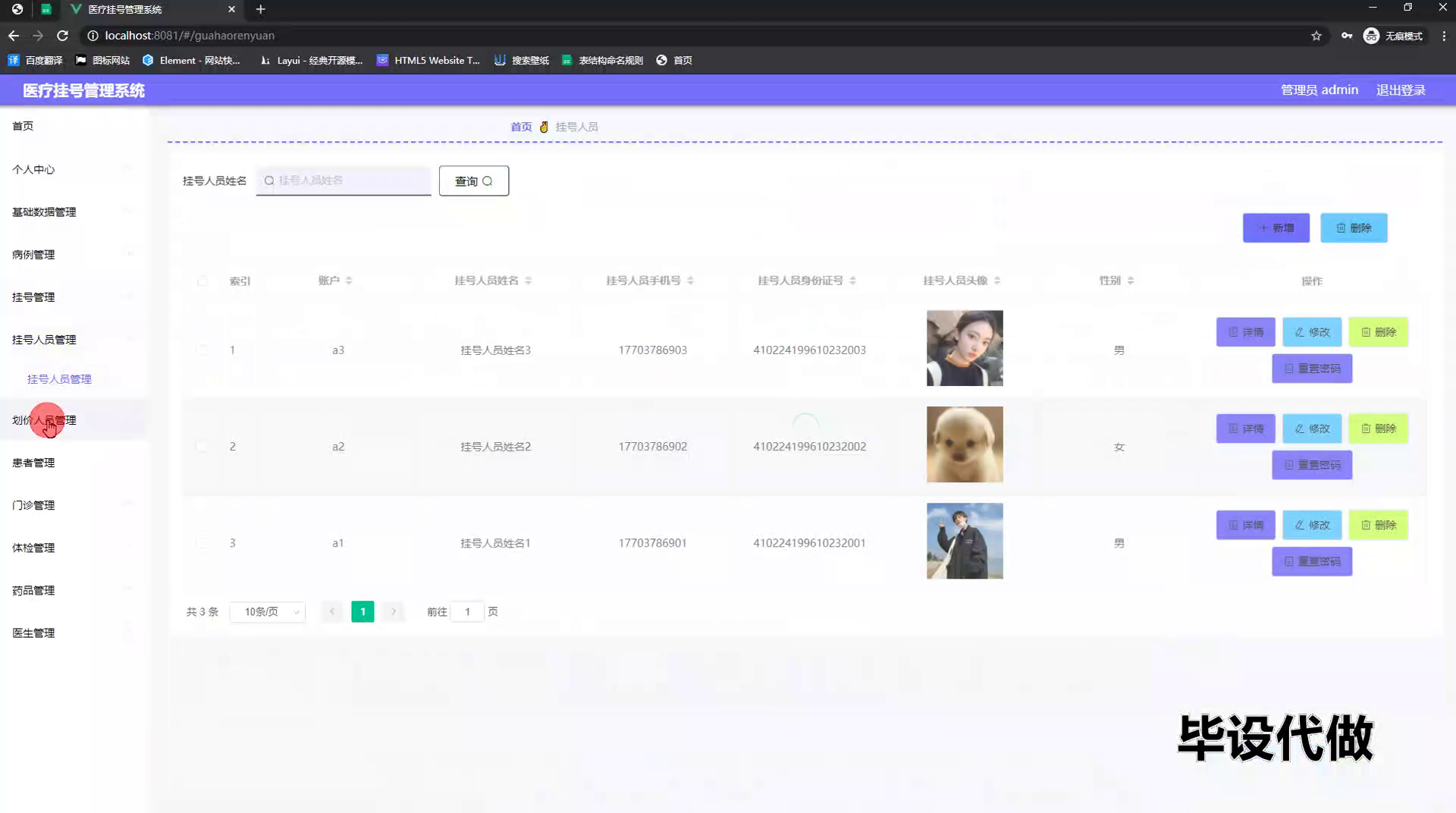The image size is (1456, 813).
Task: Open 药品管理 in the sidebar
Action: tap(74, 589)
